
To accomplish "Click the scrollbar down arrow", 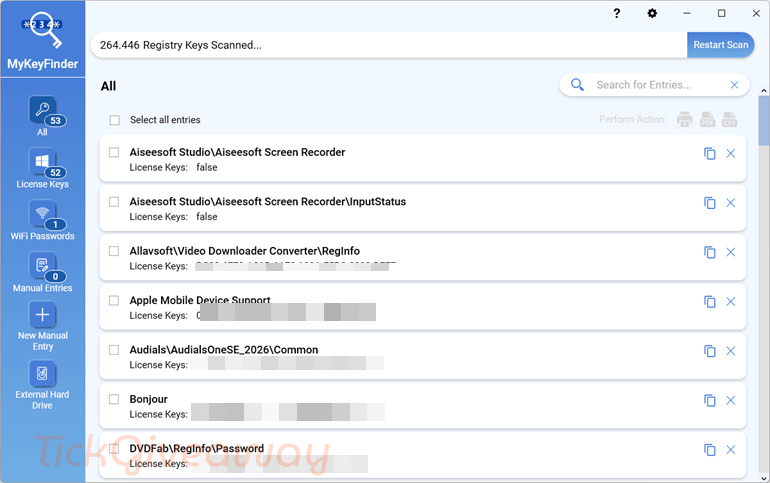I will pyautogui.click(x=764, y=478).
